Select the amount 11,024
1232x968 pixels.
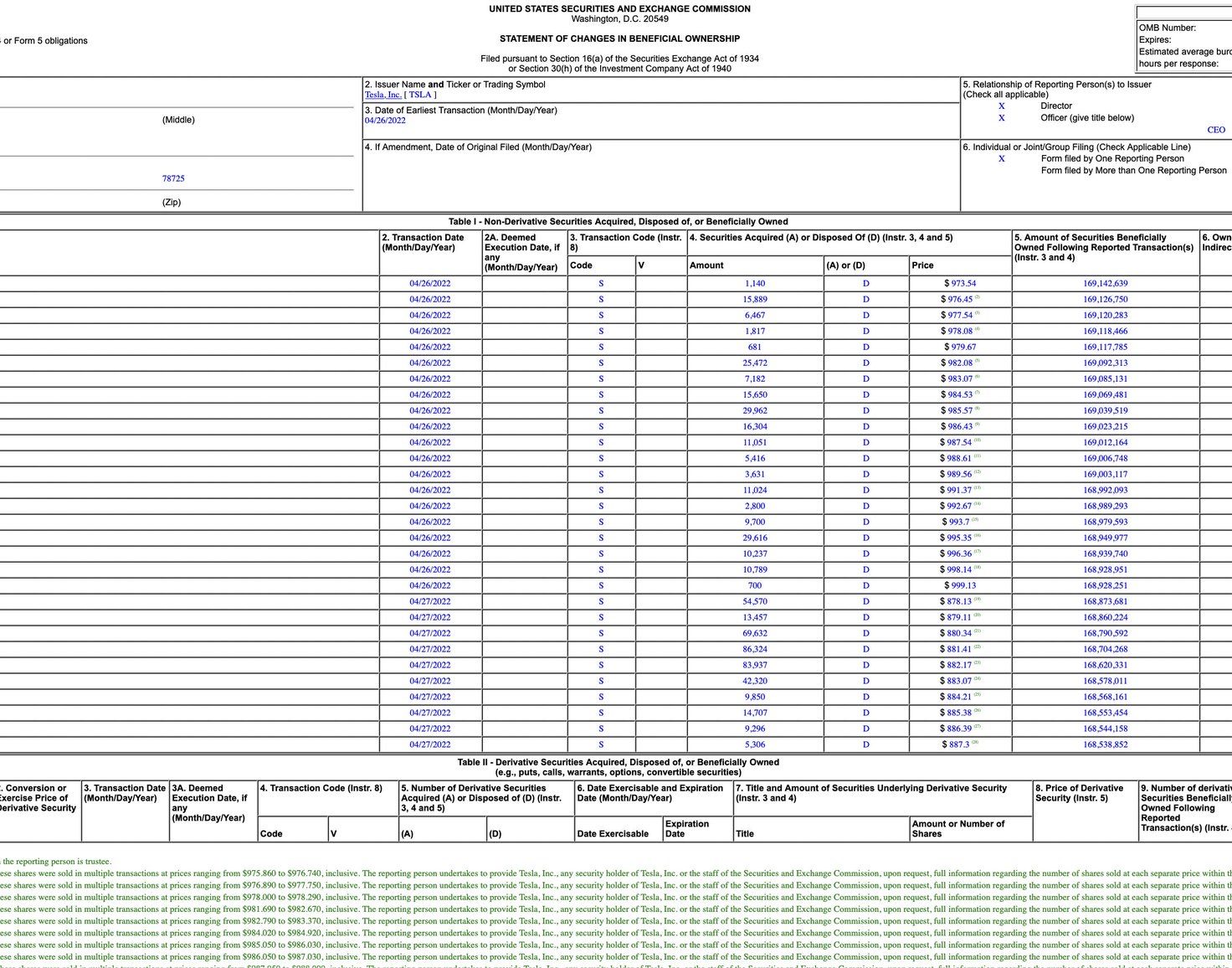(x=755, y=491)
